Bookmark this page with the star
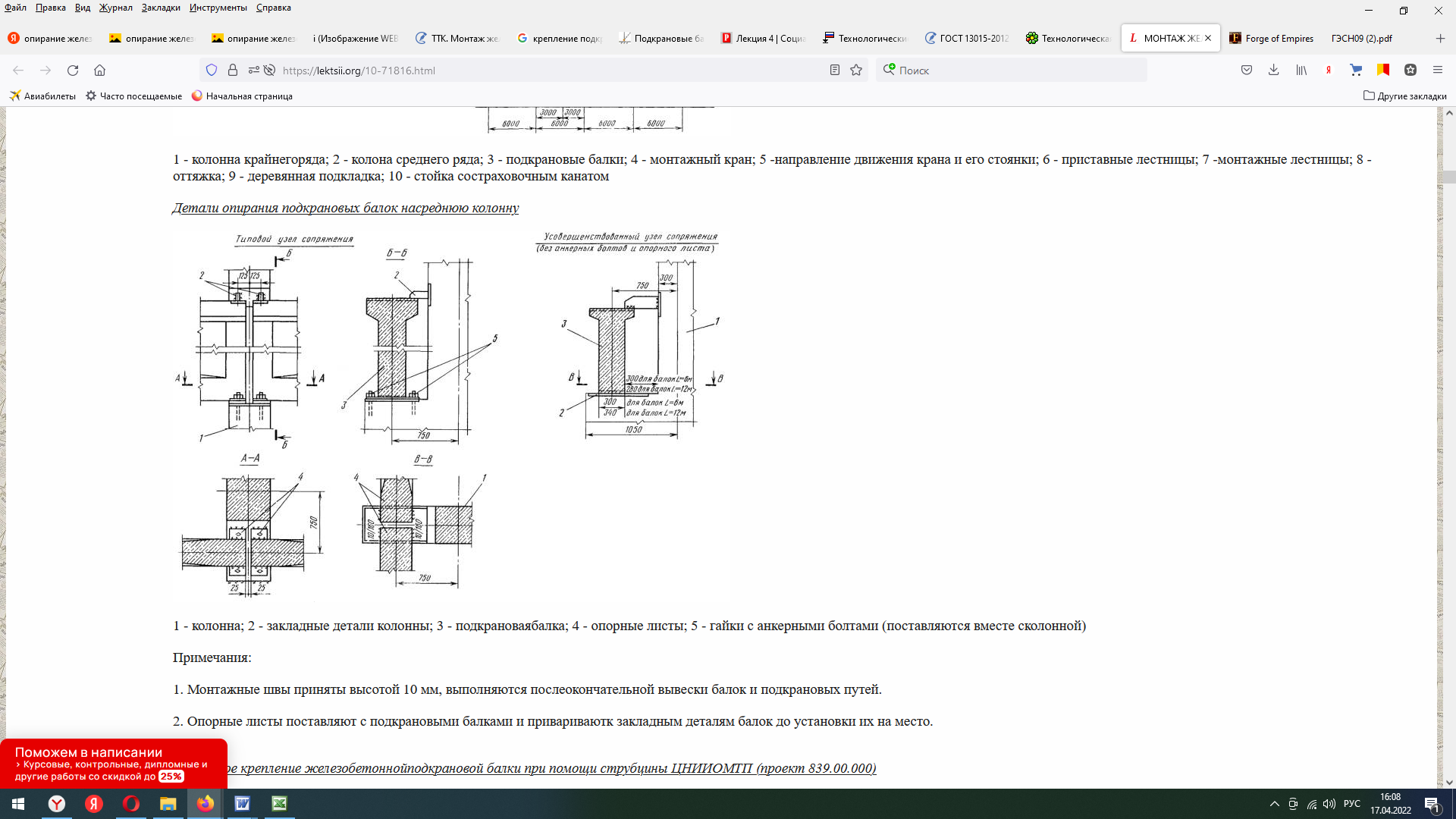Screen dimensions: 1456x819 (x=856, y=71)
